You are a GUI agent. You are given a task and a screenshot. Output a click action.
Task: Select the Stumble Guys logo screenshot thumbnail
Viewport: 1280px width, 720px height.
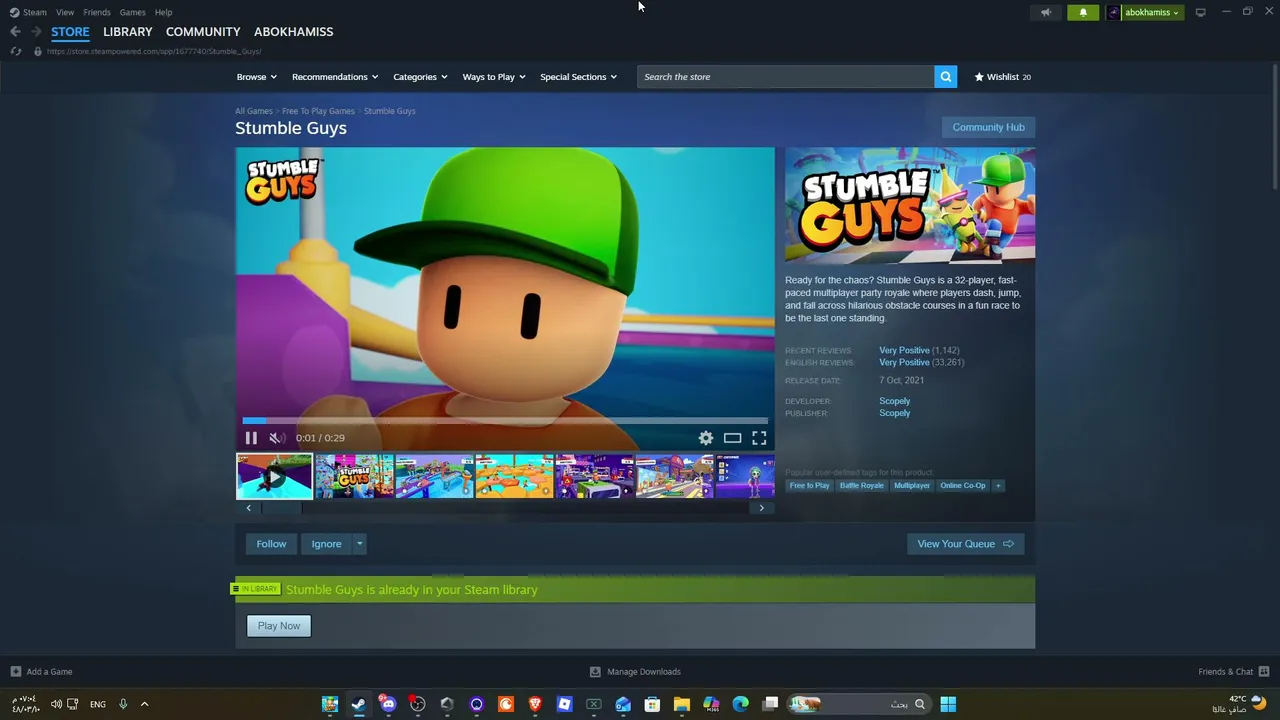[354, 476]
